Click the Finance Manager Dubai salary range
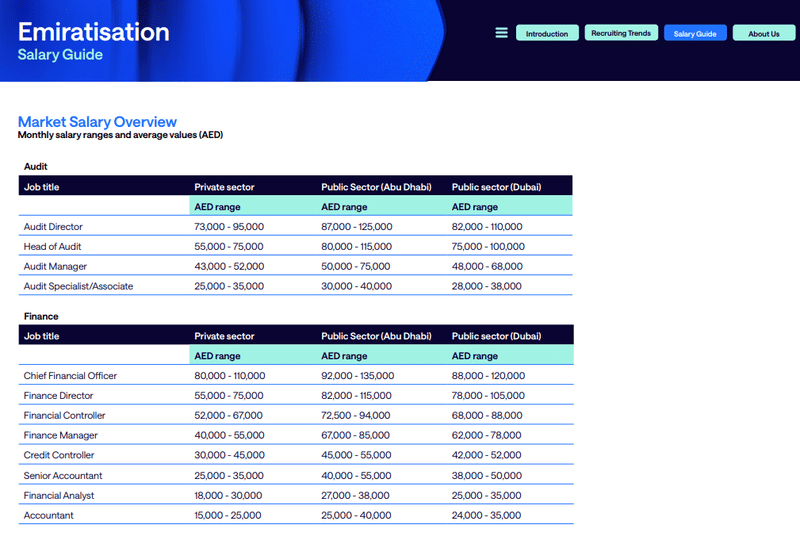800x552 pixels. point(486,436)
